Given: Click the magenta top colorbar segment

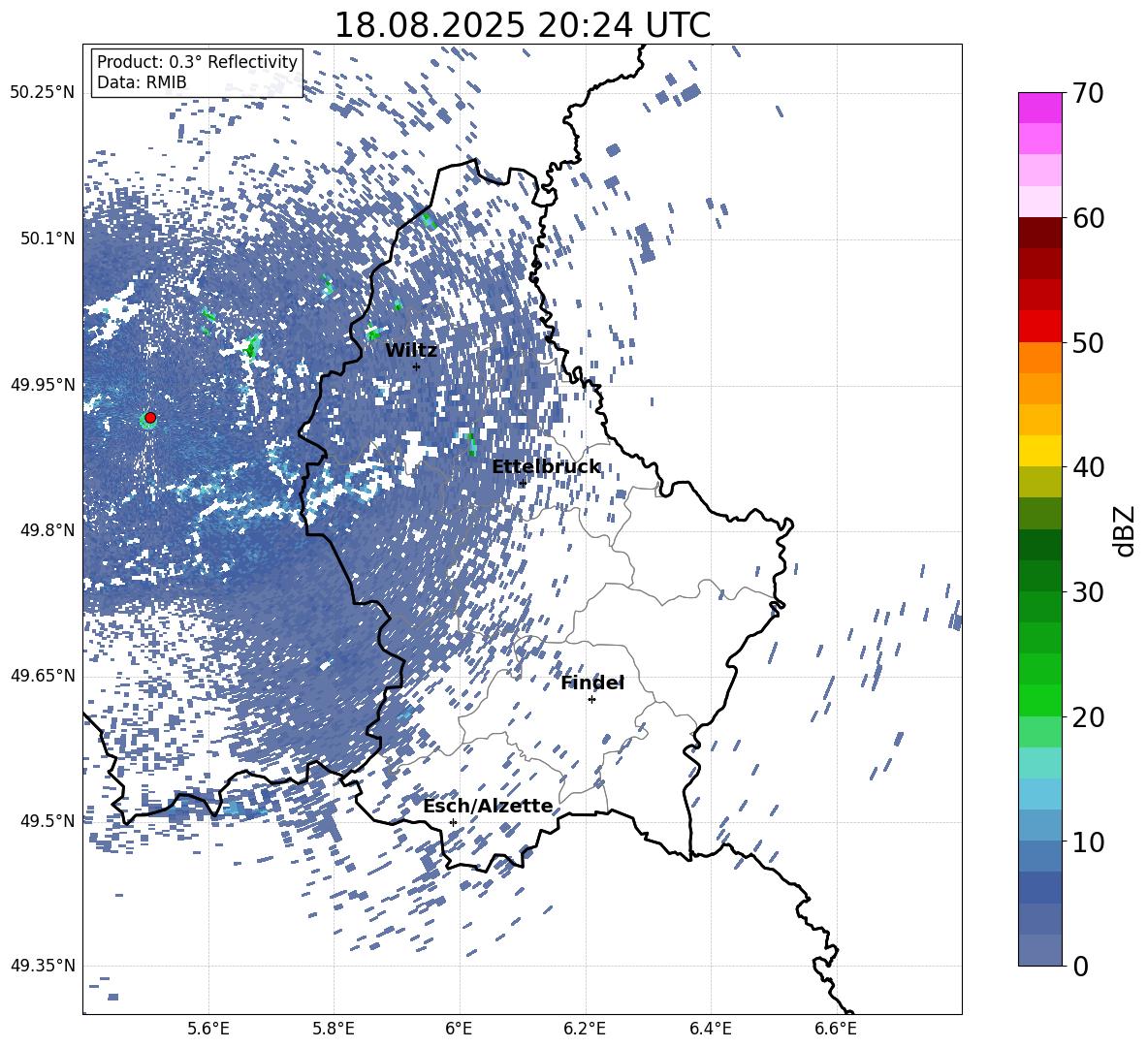Looking at the screenshot, I should (x=1039, y=109).
